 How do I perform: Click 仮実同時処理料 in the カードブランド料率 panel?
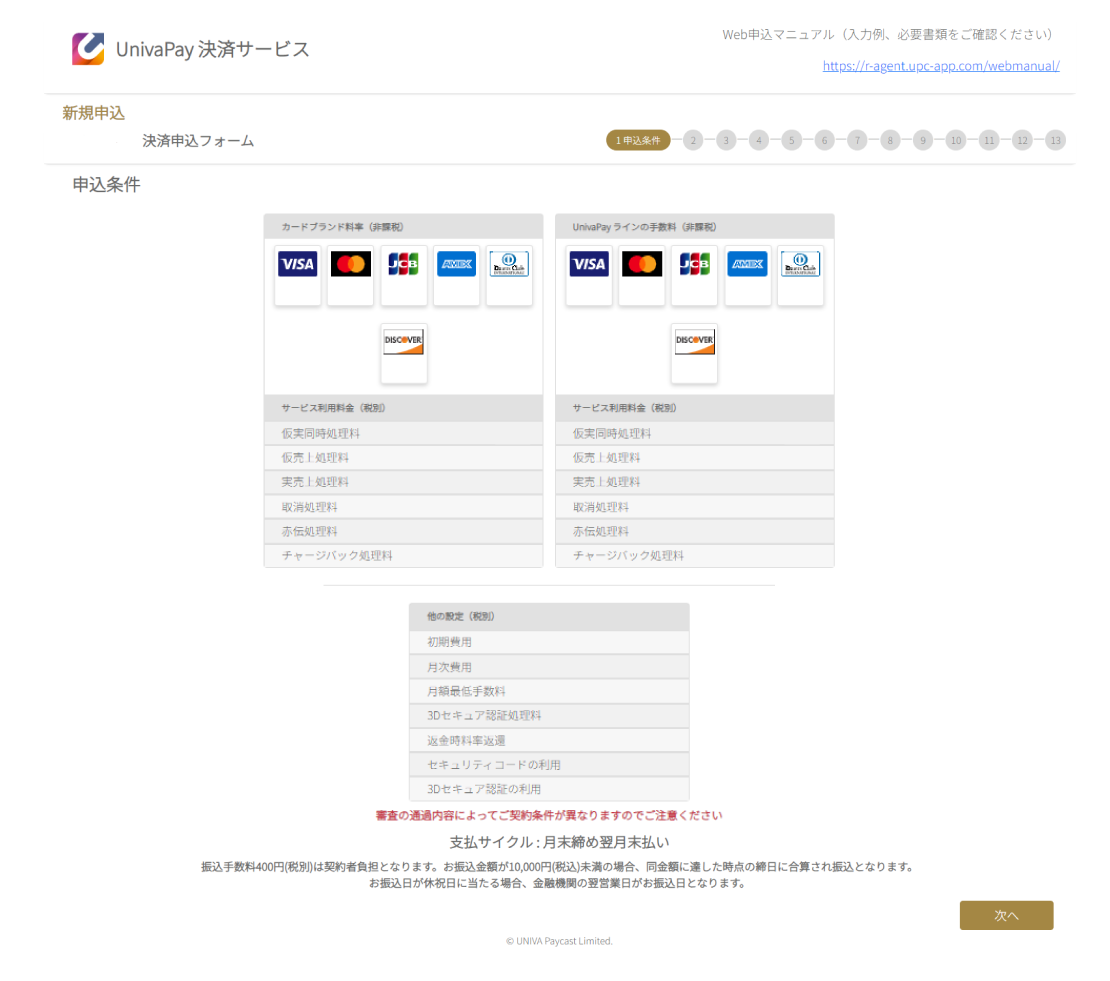(404, 433)
